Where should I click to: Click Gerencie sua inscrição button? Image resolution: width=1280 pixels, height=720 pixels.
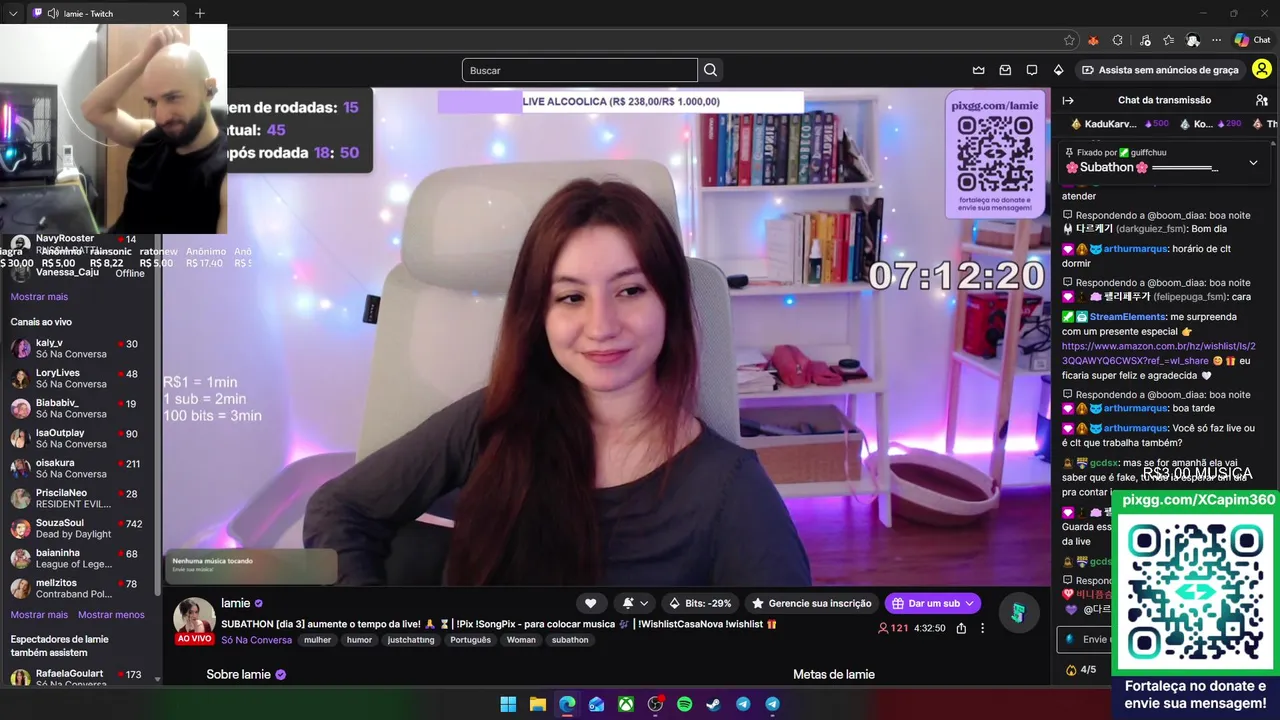point(812,603)
